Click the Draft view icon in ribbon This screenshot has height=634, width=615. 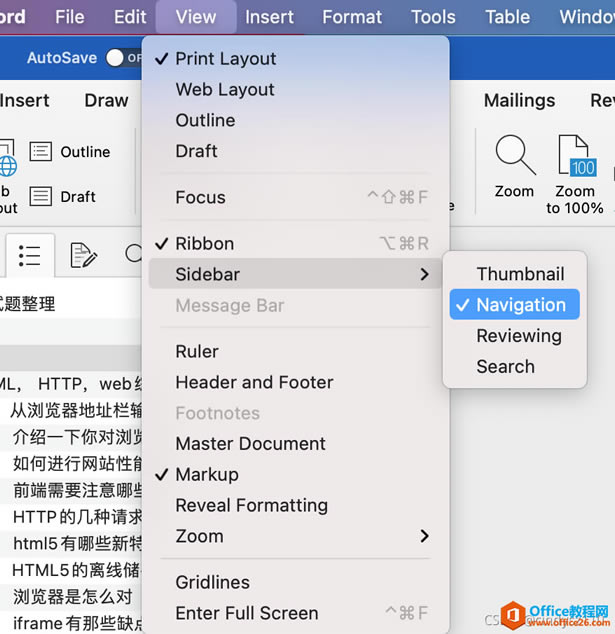(x=40, y=197)
